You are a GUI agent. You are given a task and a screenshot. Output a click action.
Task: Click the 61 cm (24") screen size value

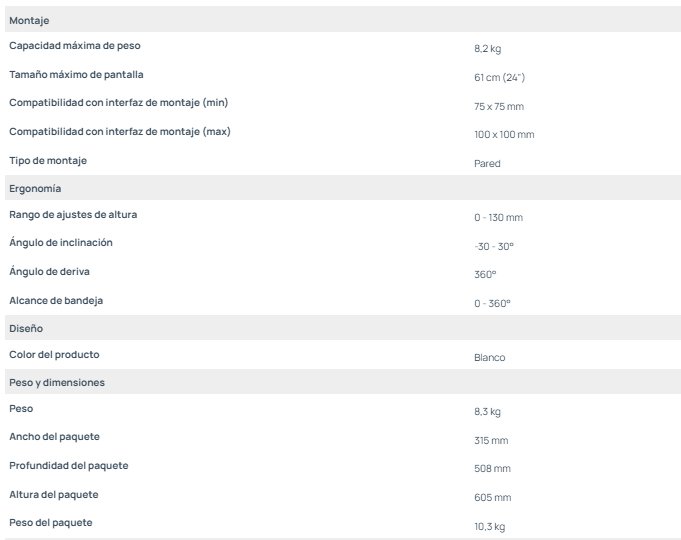[x=499, y=77]
